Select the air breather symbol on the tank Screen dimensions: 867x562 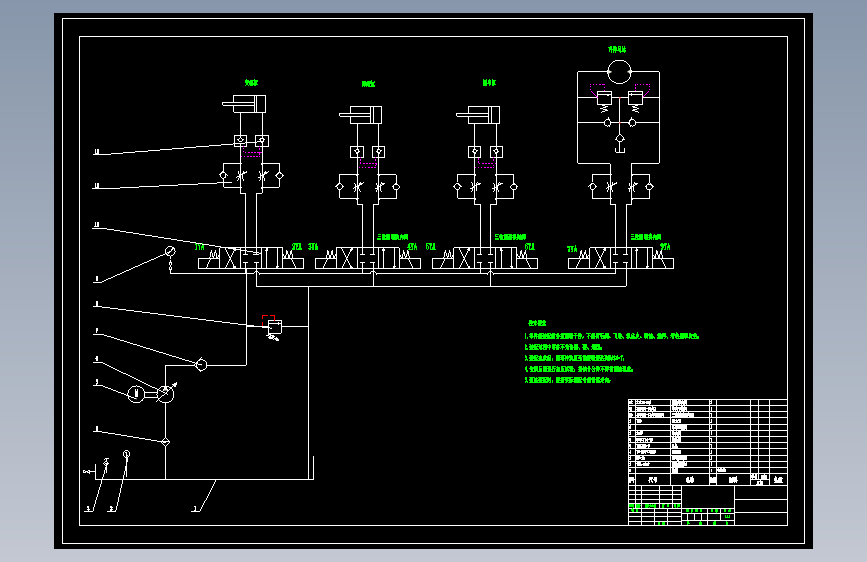pyautogui.click(x=106, y=466)
